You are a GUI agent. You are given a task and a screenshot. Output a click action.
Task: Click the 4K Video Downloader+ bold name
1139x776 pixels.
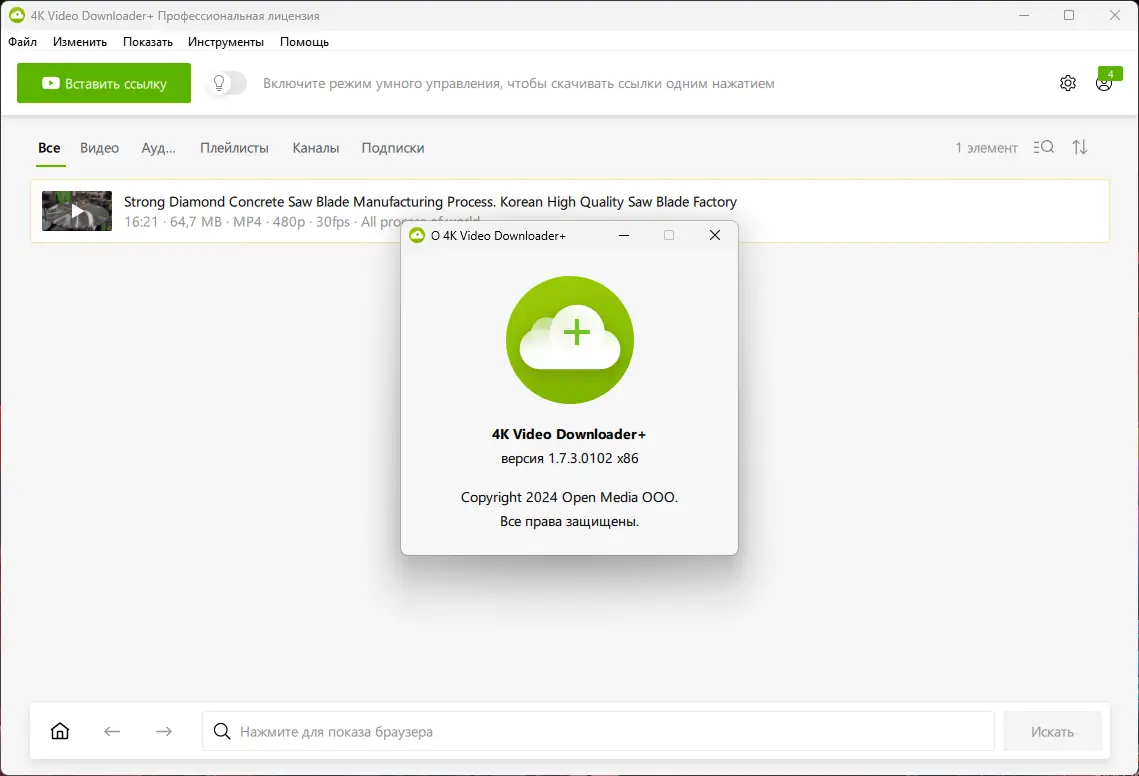tap(569, 435)
